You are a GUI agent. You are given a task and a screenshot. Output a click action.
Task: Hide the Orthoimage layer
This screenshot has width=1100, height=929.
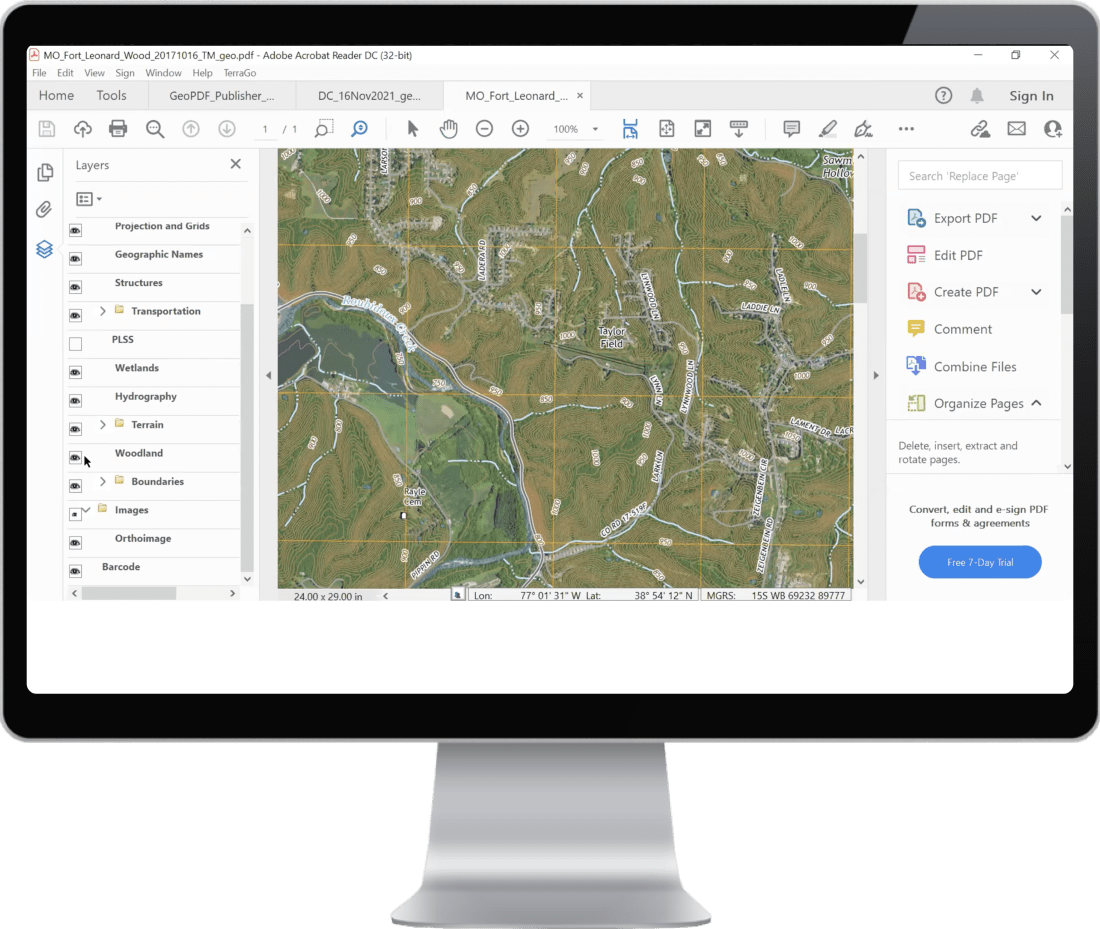(x=74, y=542)
